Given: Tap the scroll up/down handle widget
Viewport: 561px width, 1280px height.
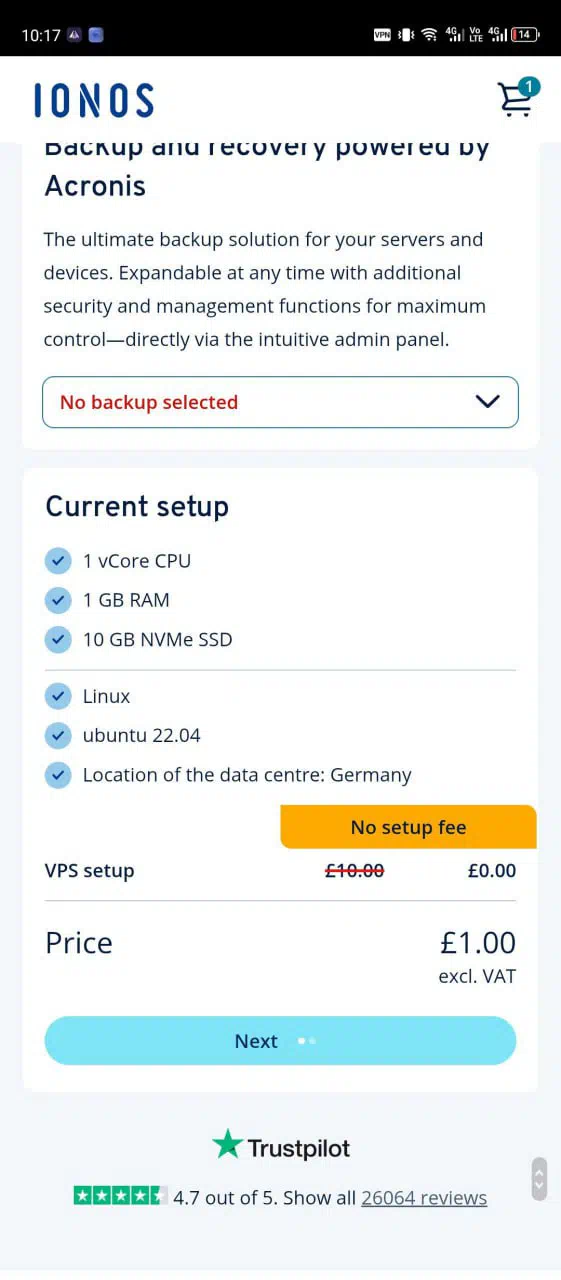Looking at the screenshot, I should [x=539, y=1179].
